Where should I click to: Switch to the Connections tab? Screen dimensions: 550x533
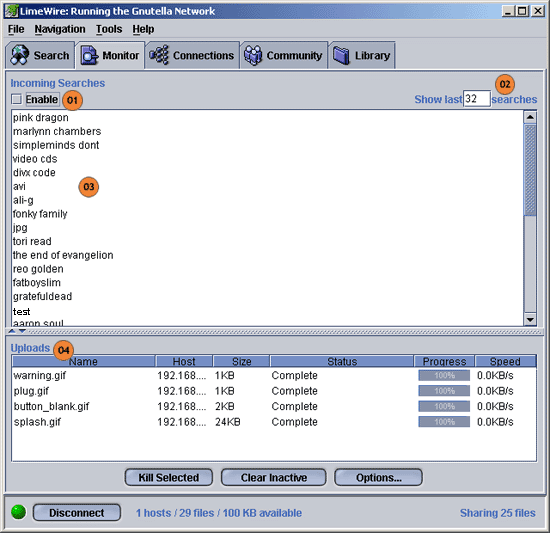coord(192,55)
